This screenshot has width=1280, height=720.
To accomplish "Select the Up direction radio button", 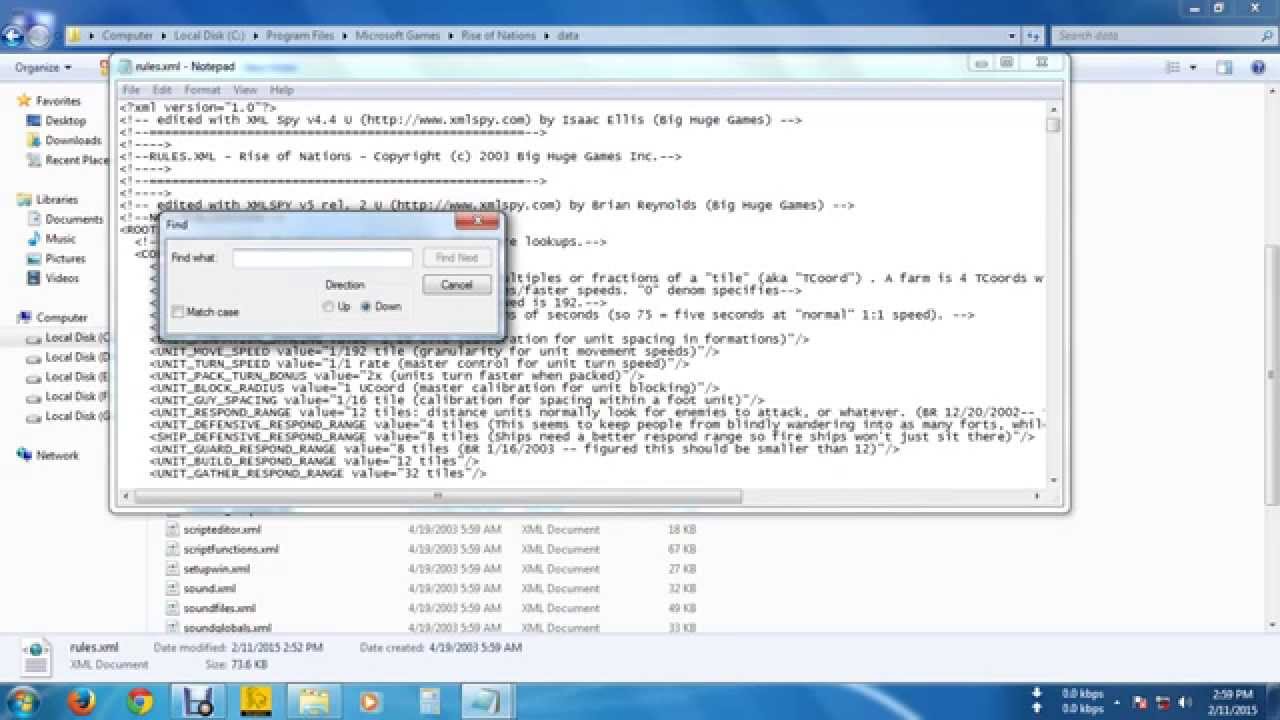I will pyautogui.click(x=328, y=307).
